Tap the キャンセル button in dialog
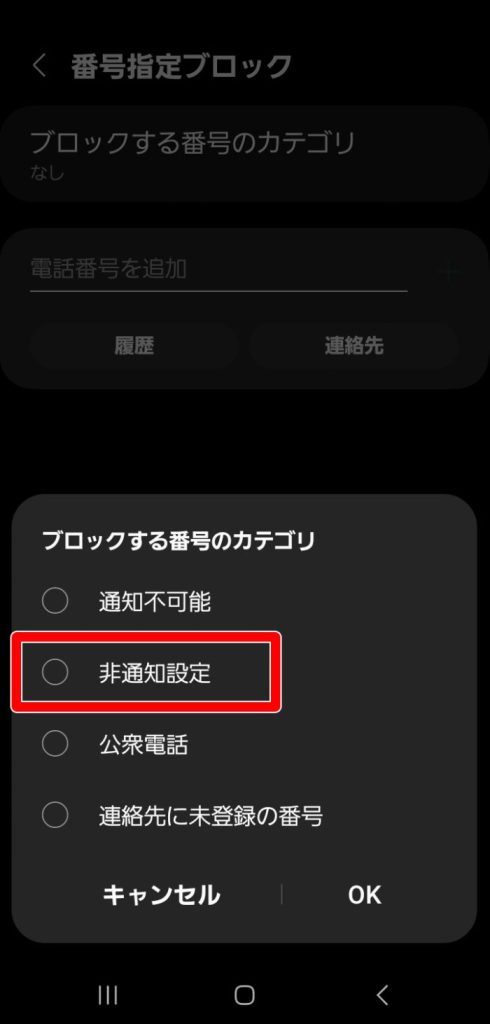490x1024 pixels. pyautogui.click(x=161, y=895)
